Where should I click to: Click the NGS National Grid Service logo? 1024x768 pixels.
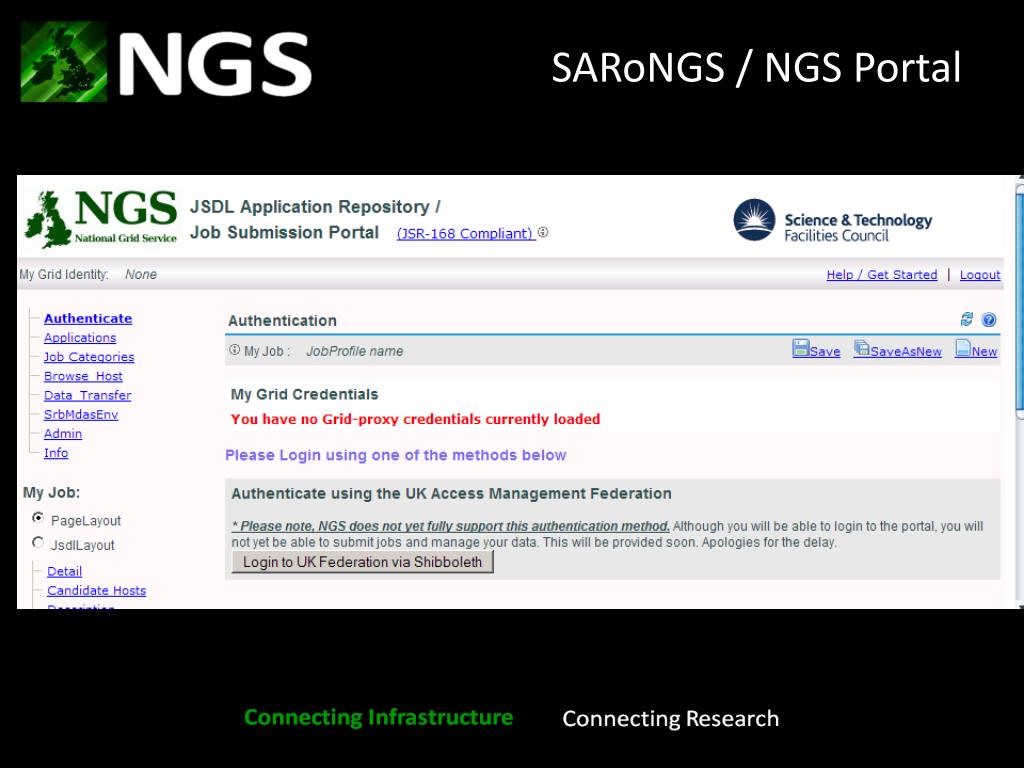tap(101, 219)
